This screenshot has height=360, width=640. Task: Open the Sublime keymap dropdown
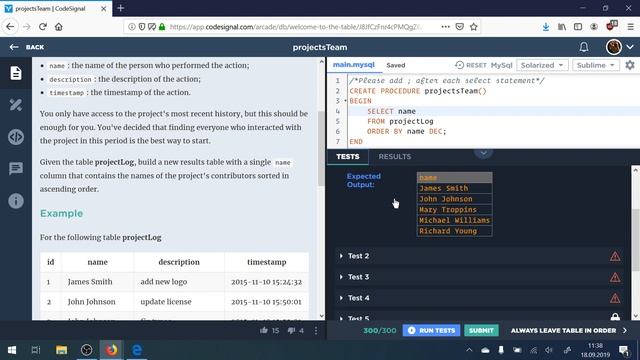[x=596, y=65]
